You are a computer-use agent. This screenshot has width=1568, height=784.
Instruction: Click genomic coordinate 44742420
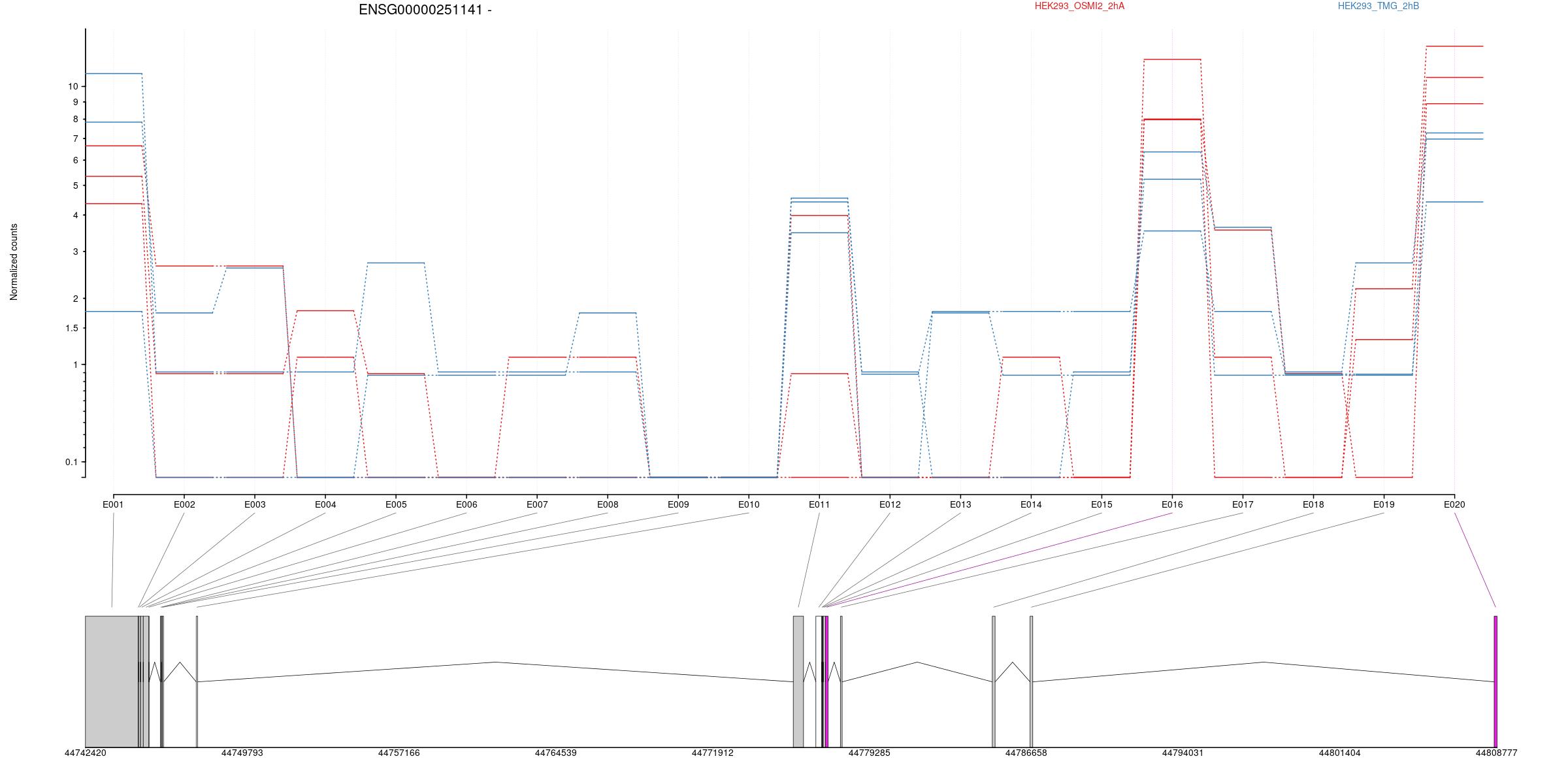point(85,753)
